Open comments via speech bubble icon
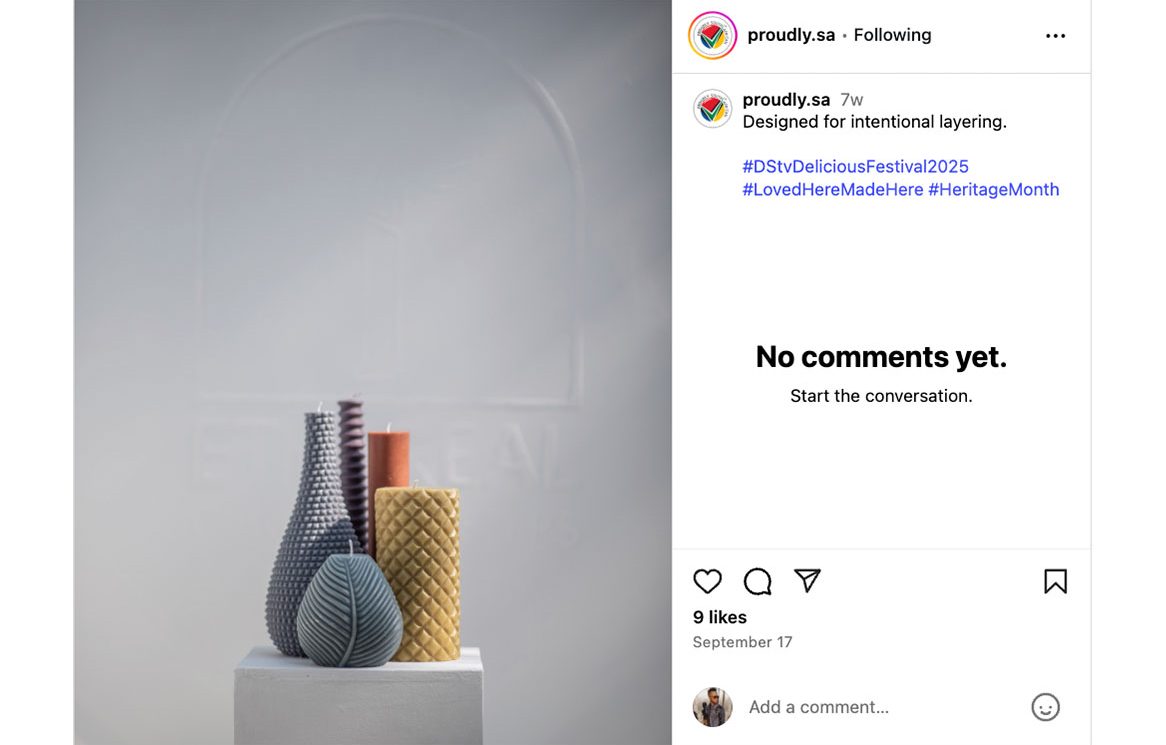This screenshot has height=745, width=1166. click(757, 581)
